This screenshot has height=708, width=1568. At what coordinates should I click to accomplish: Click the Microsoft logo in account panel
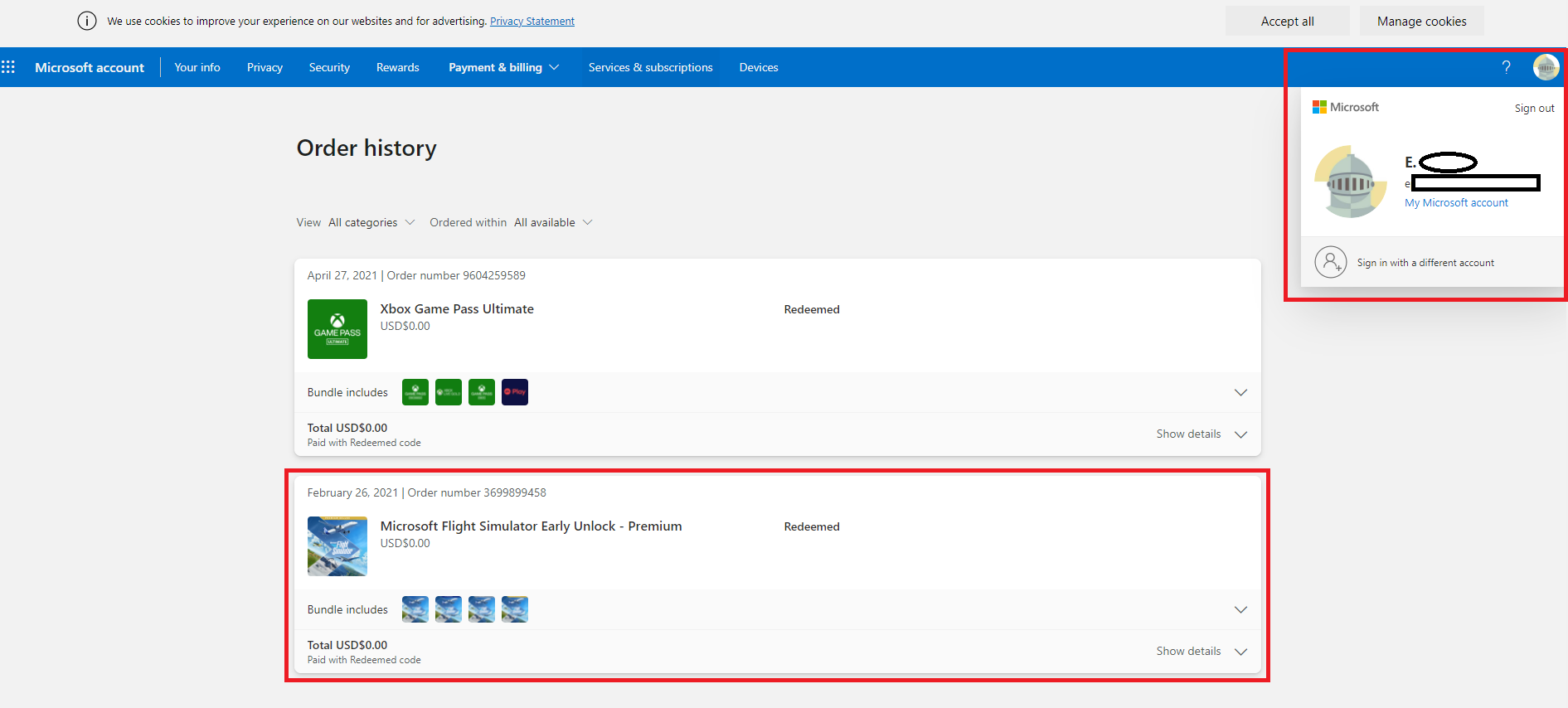(1345, 107)
